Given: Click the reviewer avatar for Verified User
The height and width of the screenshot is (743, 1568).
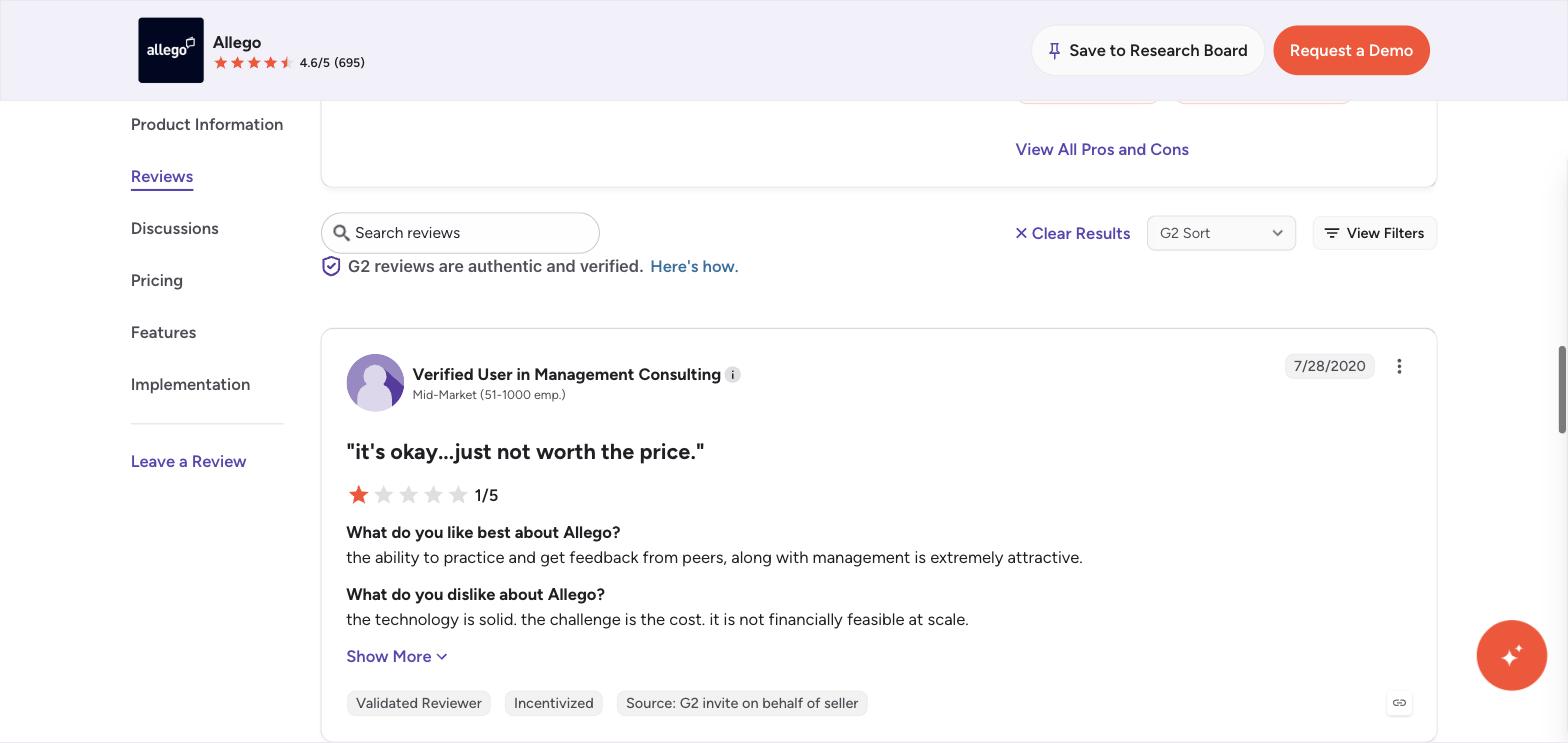Looking at the screenshot, I should [x=375, y=382].
